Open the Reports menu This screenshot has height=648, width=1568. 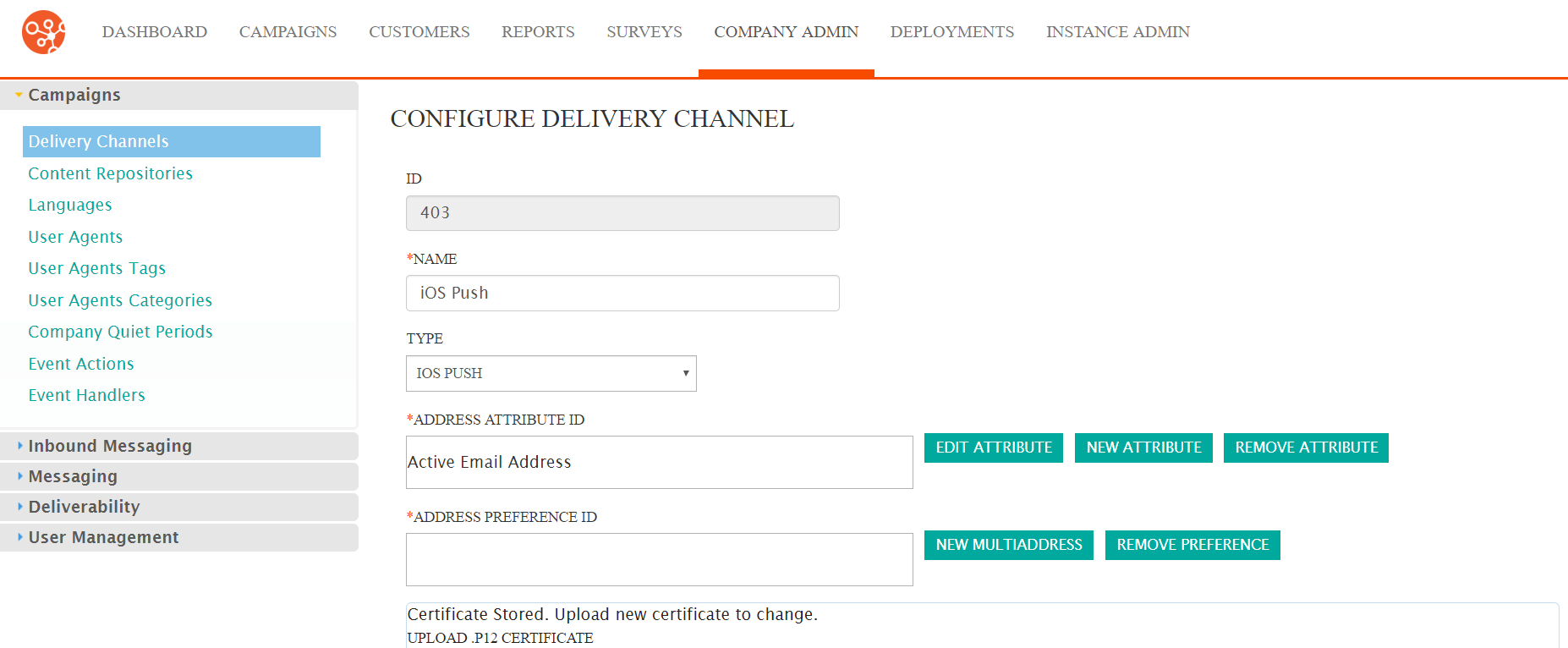click(x=538, y=32)
